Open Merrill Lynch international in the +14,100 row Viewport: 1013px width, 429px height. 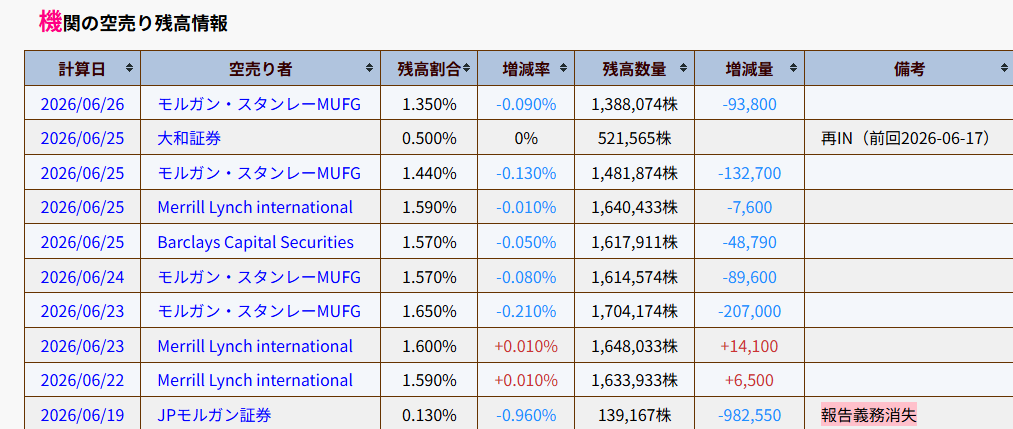tap(255, 346)
